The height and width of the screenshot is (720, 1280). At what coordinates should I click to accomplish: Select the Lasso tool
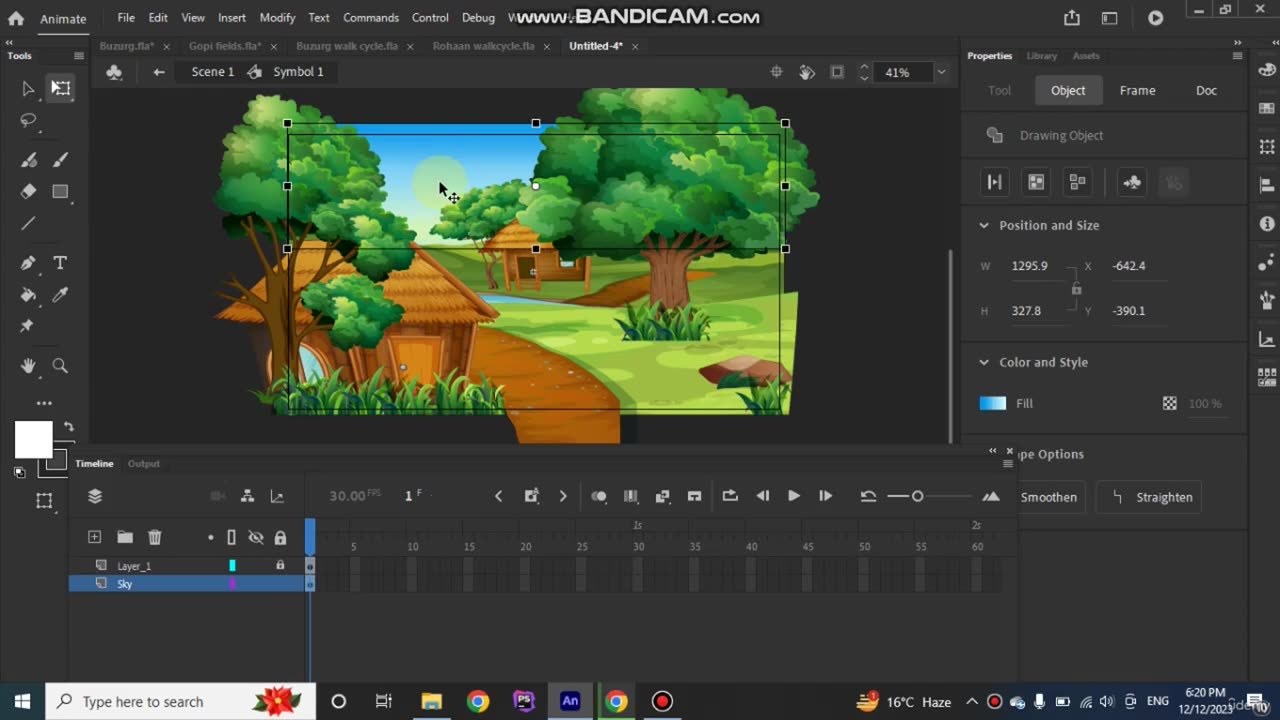(x=28, y=120)
